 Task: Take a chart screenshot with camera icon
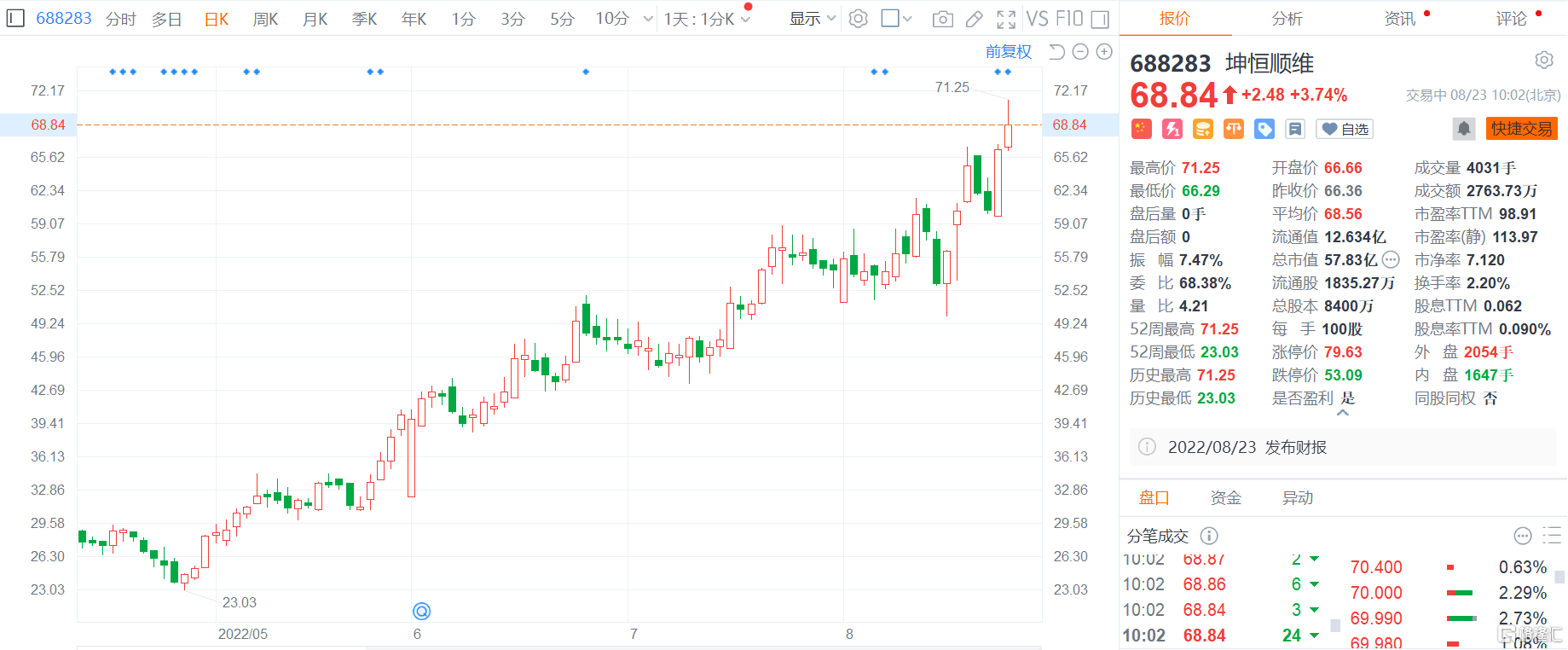point(942,19)
